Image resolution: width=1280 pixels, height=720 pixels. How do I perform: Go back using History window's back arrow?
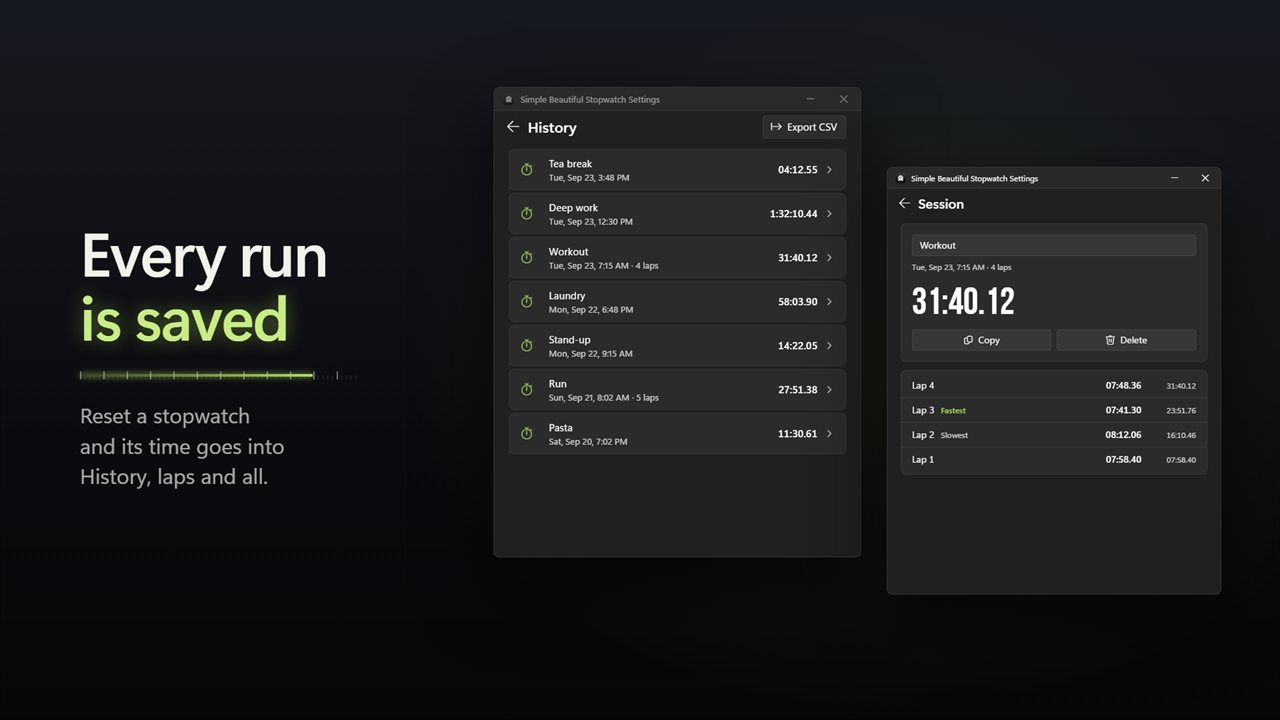tap(513, 127)
